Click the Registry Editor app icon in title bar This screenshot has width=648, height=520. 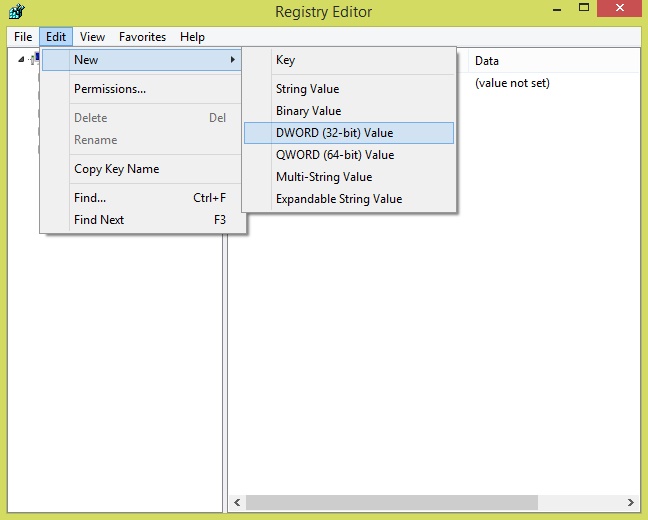pos(17,11)
